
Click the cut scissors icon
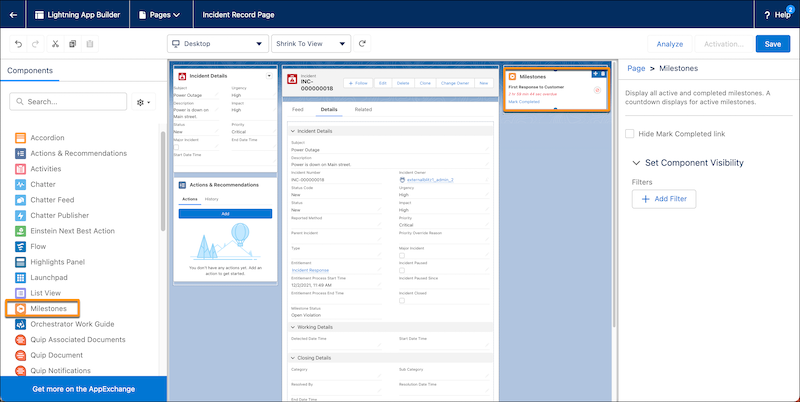(56, 44)
